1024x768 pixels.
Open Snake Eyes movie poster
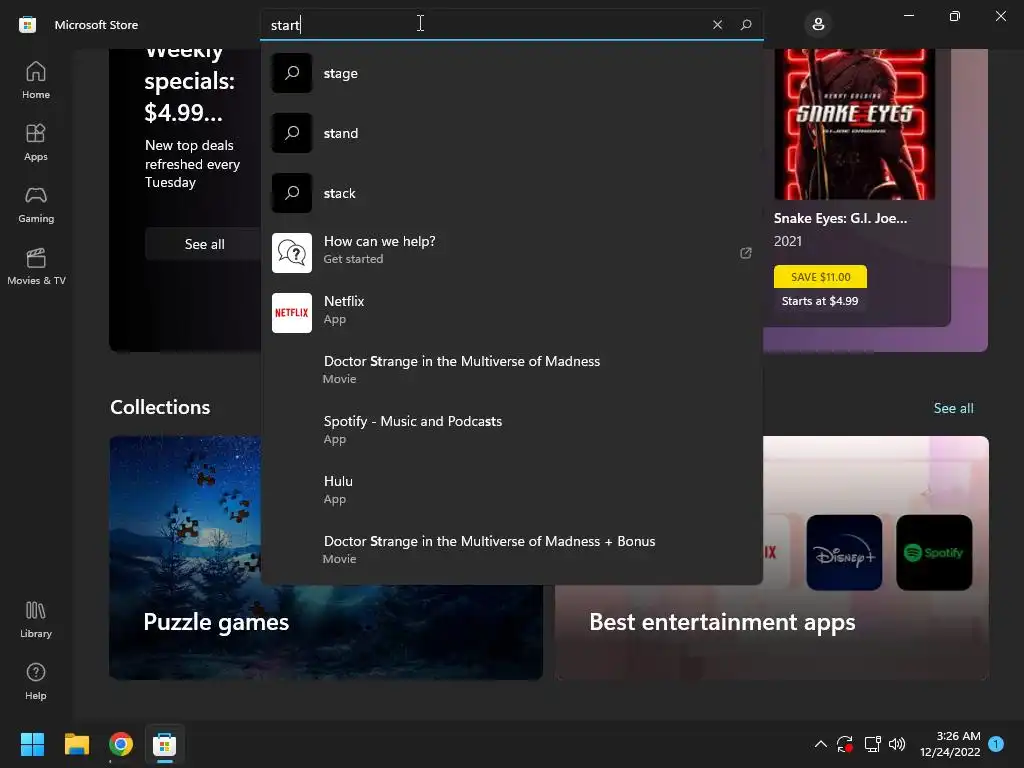[x=854, y=124]
